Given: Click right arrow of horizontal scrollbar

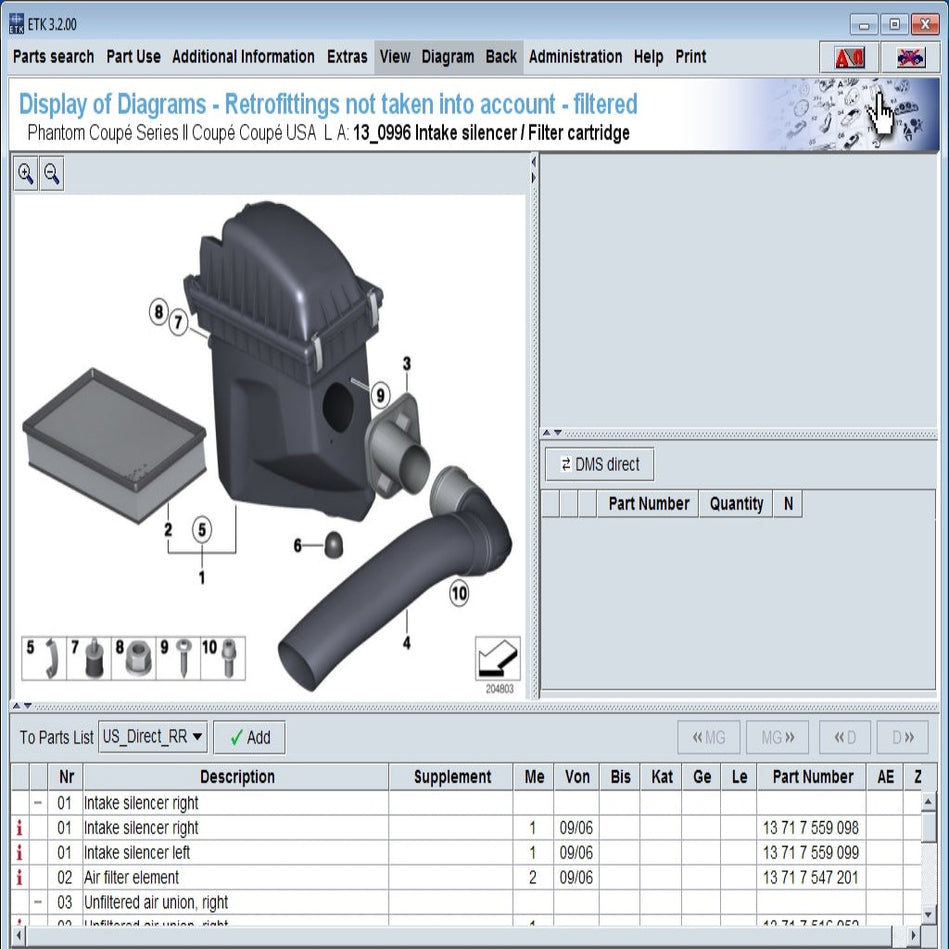Looking at the screenshot, I should (914, 935).
